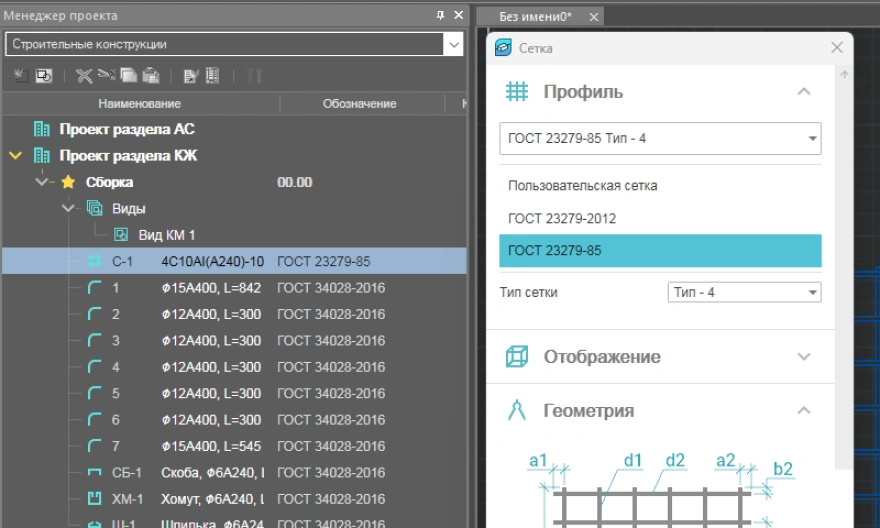This screenshot has height=528, width=880.
Task: Click the copy icon in project manager toolbar
Action: pyautogui.click(x=128, y=75)
